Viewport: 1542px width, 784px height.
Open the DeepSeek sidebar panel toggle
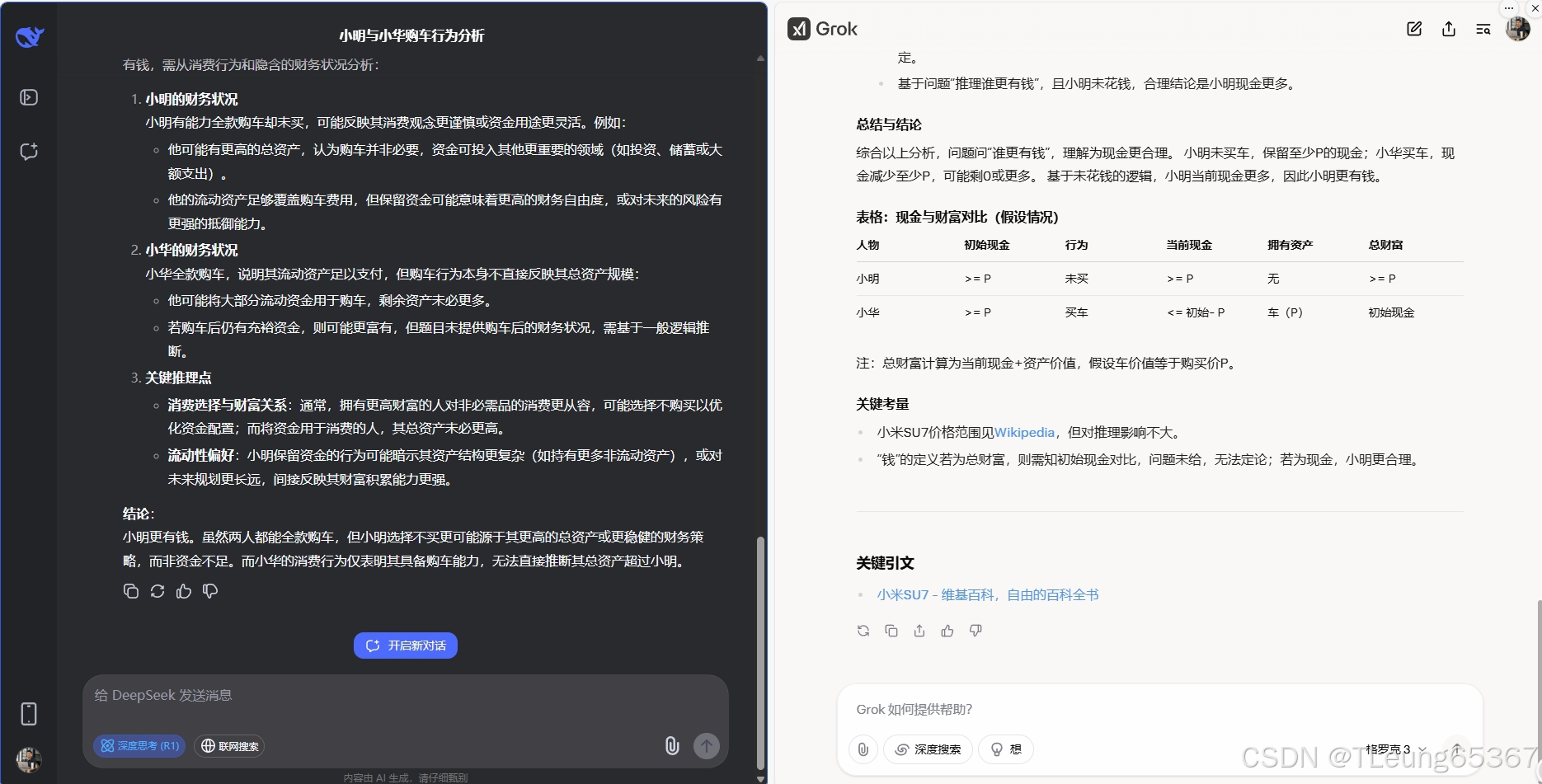pos(29,97)
